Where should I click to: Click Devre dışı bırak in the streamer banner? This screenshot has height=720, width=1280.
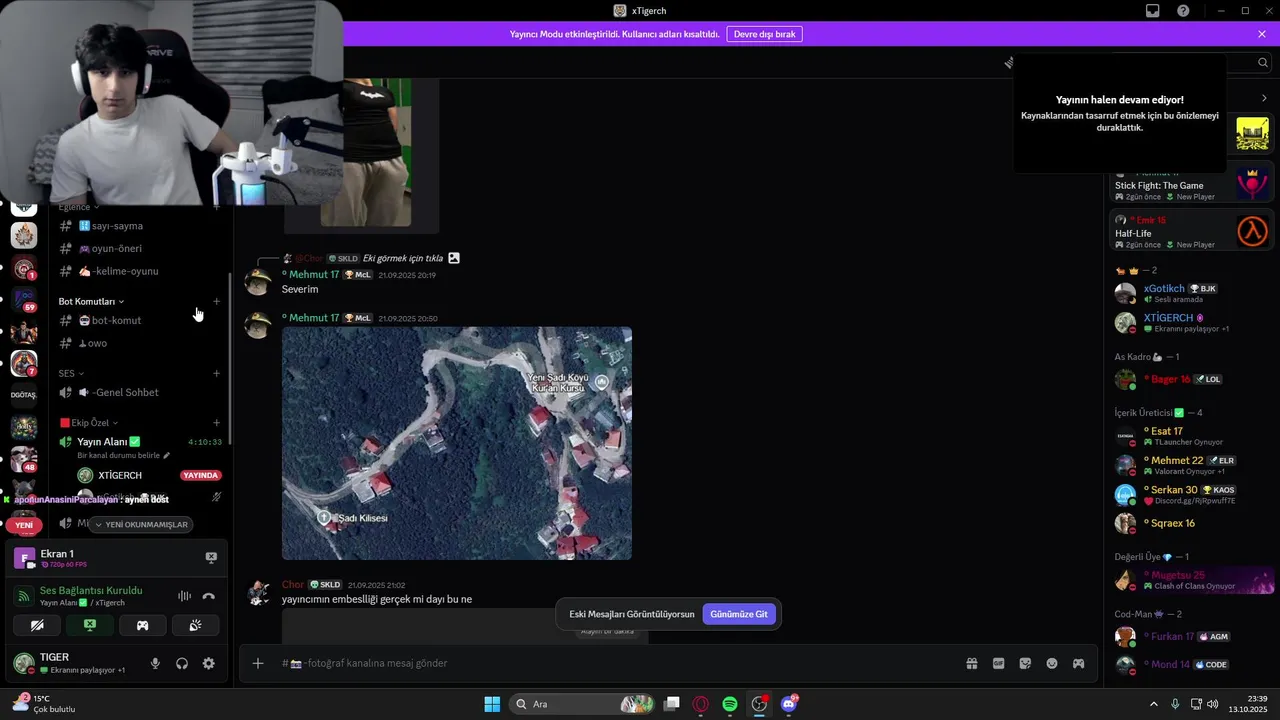coord(764,34)
